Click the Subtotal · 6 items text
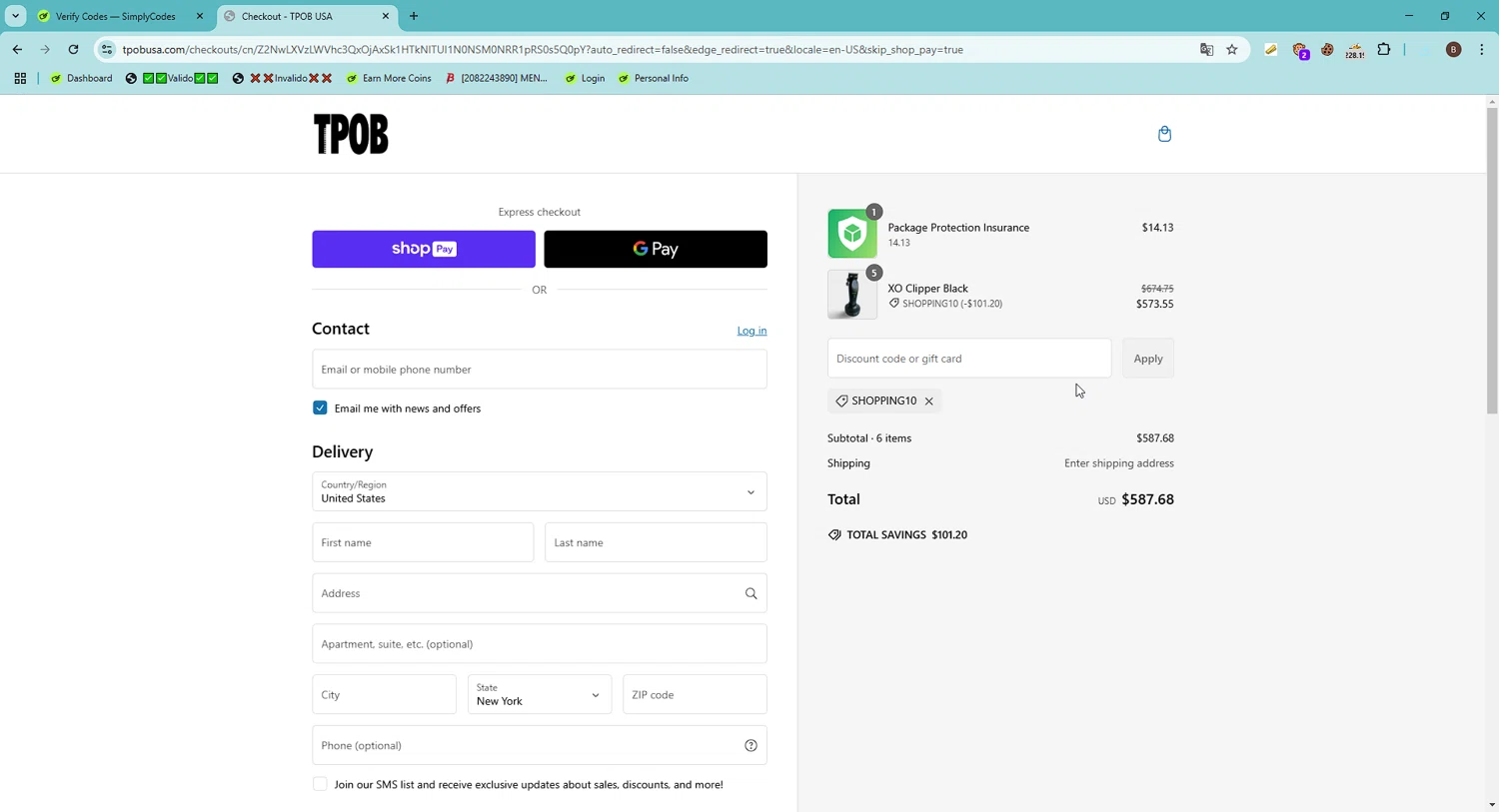Viewport: 1499px width, 812px height. (x=869, y=438)
